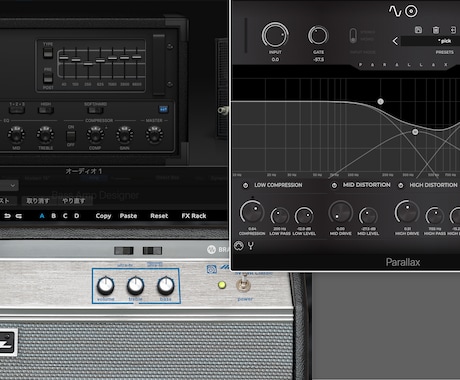Click the INPUT knob in Parallax

275,35
